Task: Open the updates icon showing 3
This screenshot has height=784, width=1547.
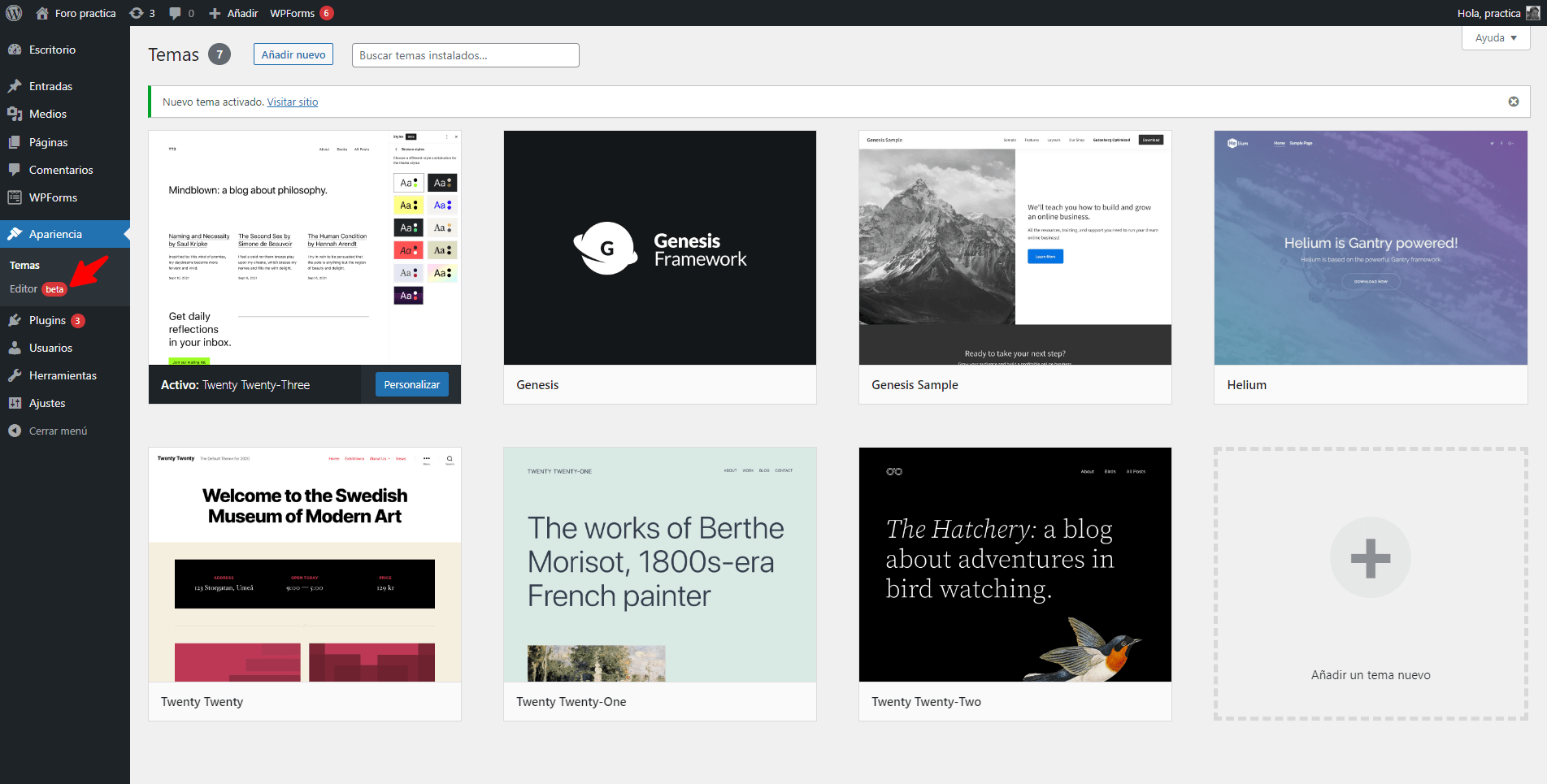Action: point(137,13)
